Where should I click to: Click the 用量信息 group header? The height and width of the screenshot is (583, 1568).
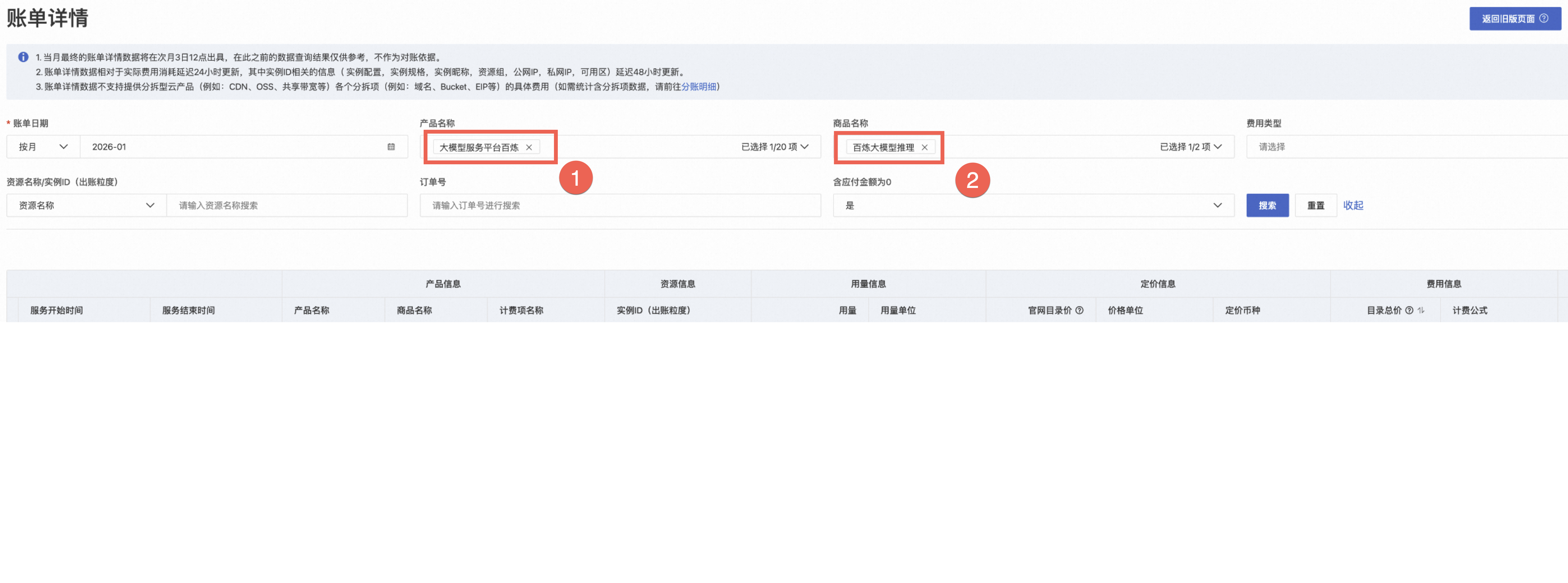[x=868, y=284]
